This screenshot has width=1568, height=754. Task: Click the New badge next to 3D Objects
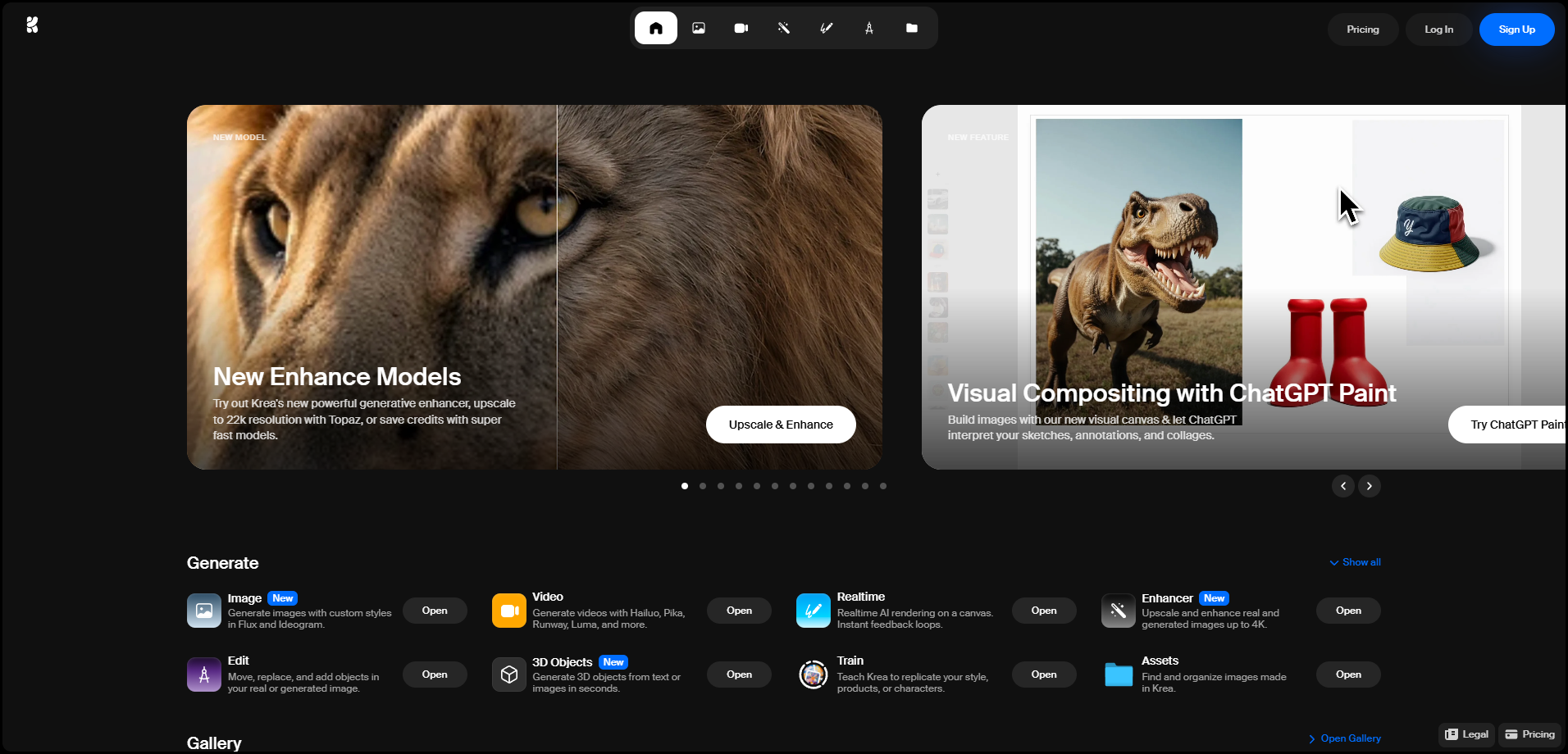(x=613, y=662)
